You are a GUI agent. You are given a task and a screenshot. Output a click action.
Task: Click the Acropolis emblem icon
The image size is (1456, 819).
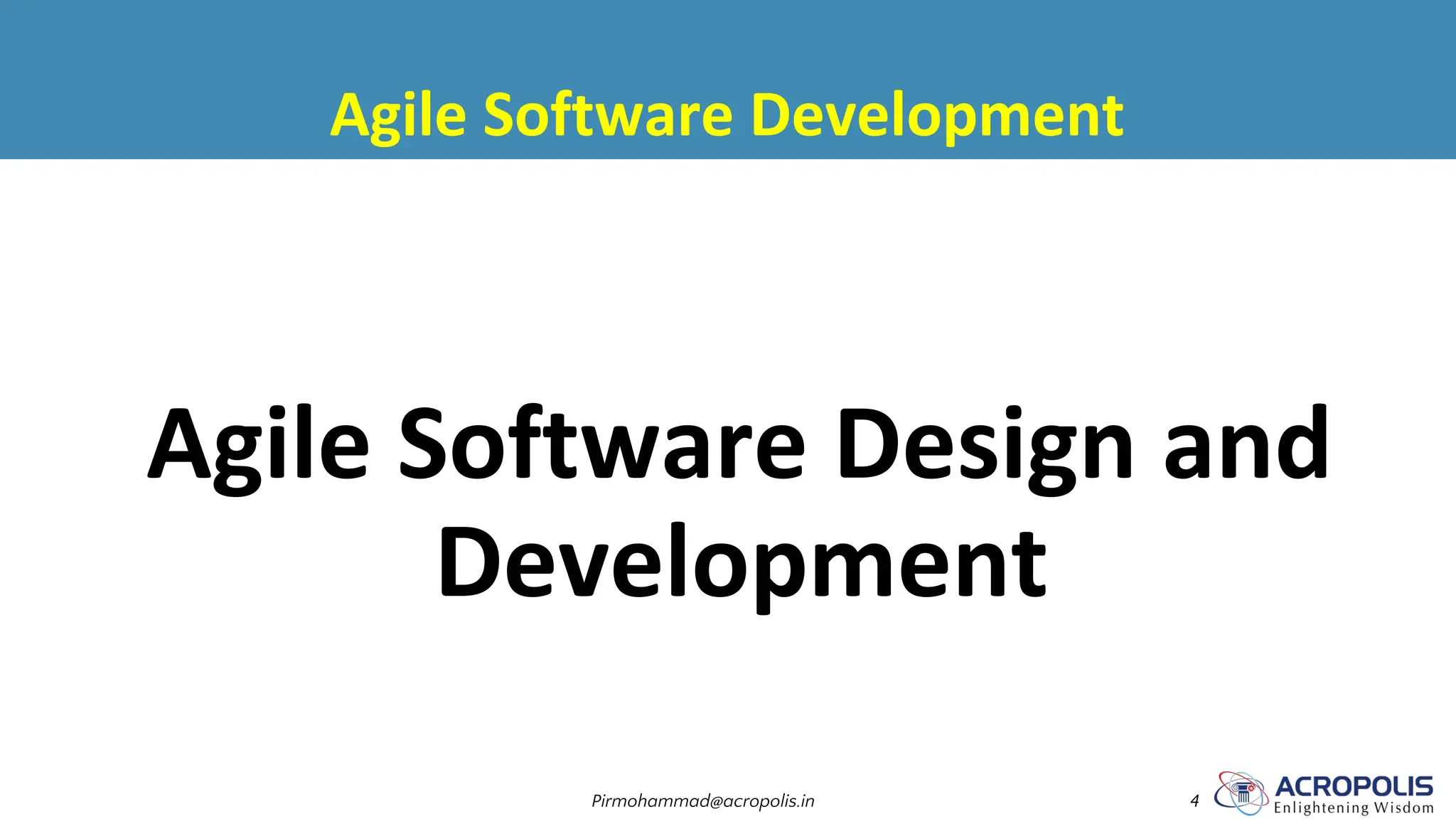point(1241,793)
